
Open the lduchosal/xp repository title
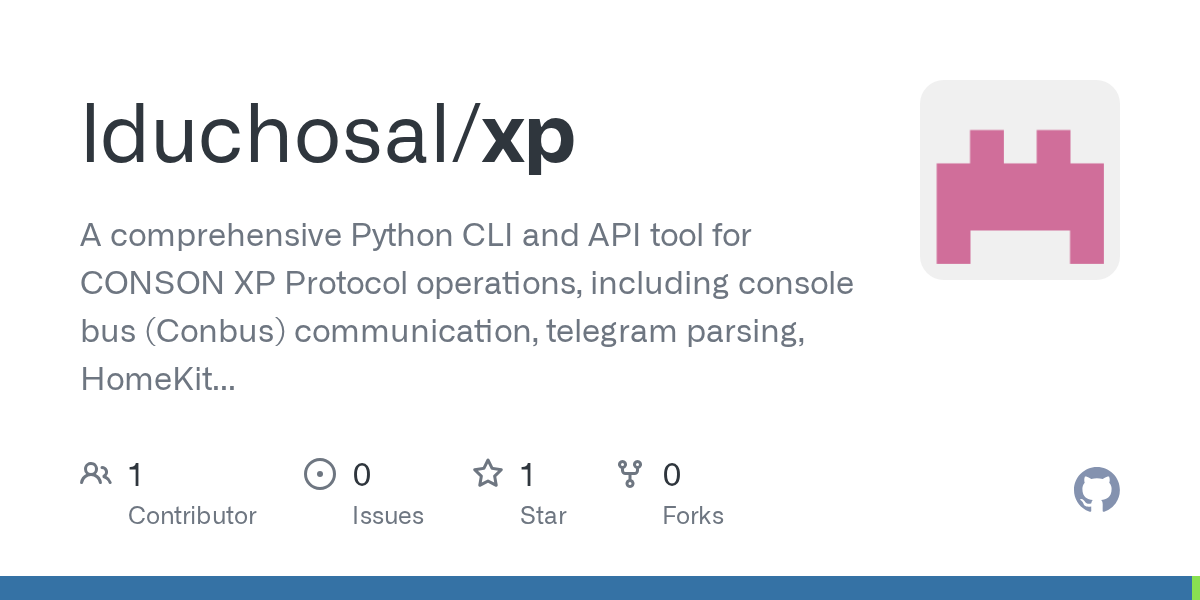pyautogui.click(x=327, y=136)
